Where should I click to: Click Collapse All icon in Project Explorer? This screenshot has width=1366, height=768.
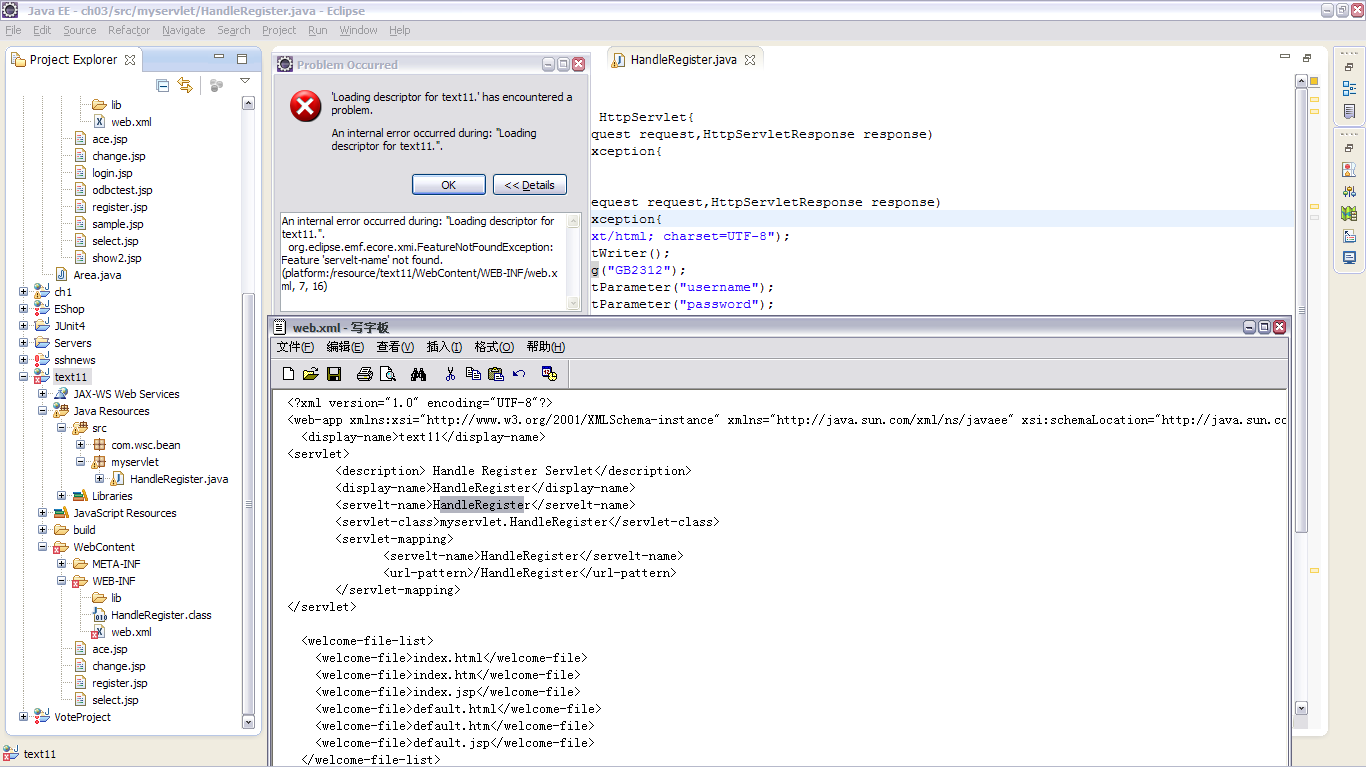pyautogui.click(x=163, y=86)
